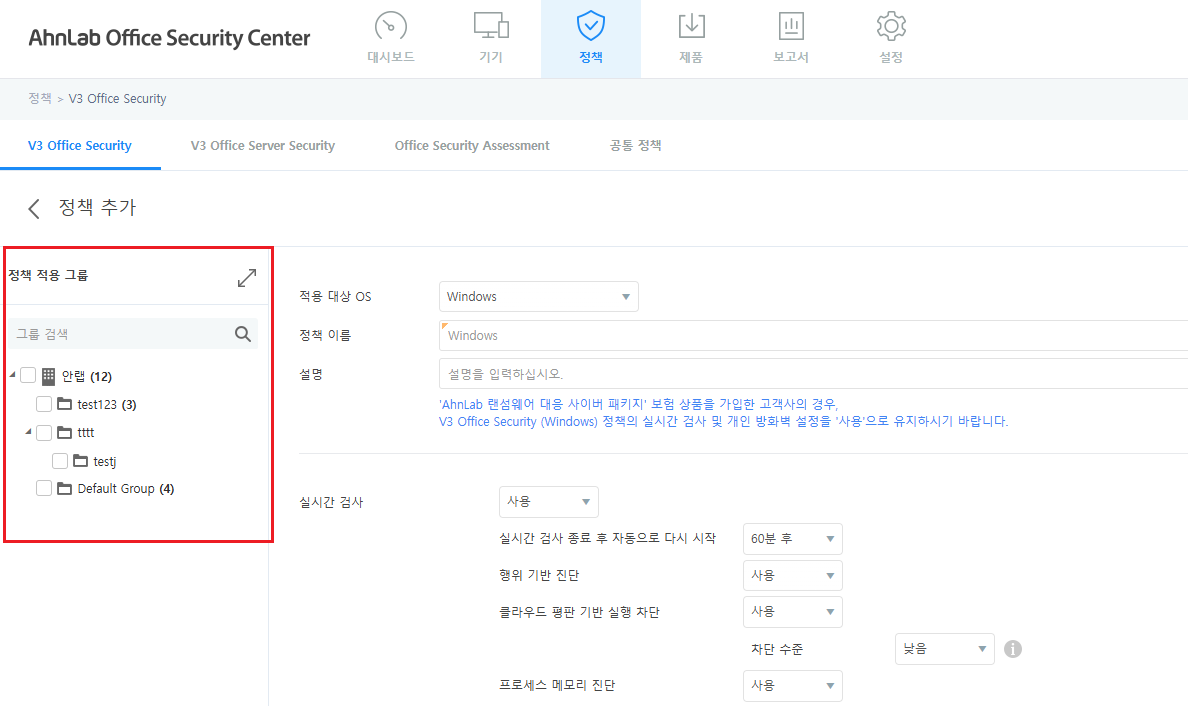Viewport: 1188px width, 706px height.
Task: Click the 정책 적용 그룹 panel title
Action: 48,275
